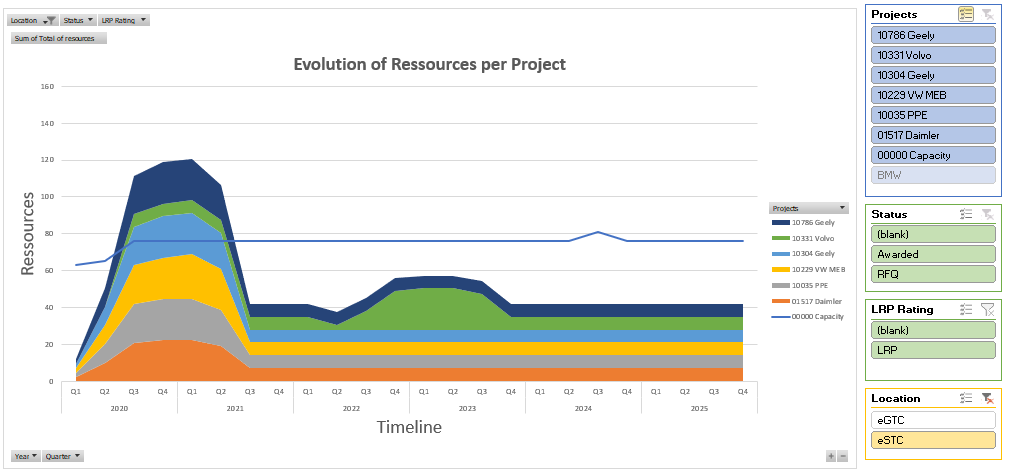Toggle 10786 Geely in Projects slicer
The height and width of the screenshot is (475, 1010).
[933, 35]
